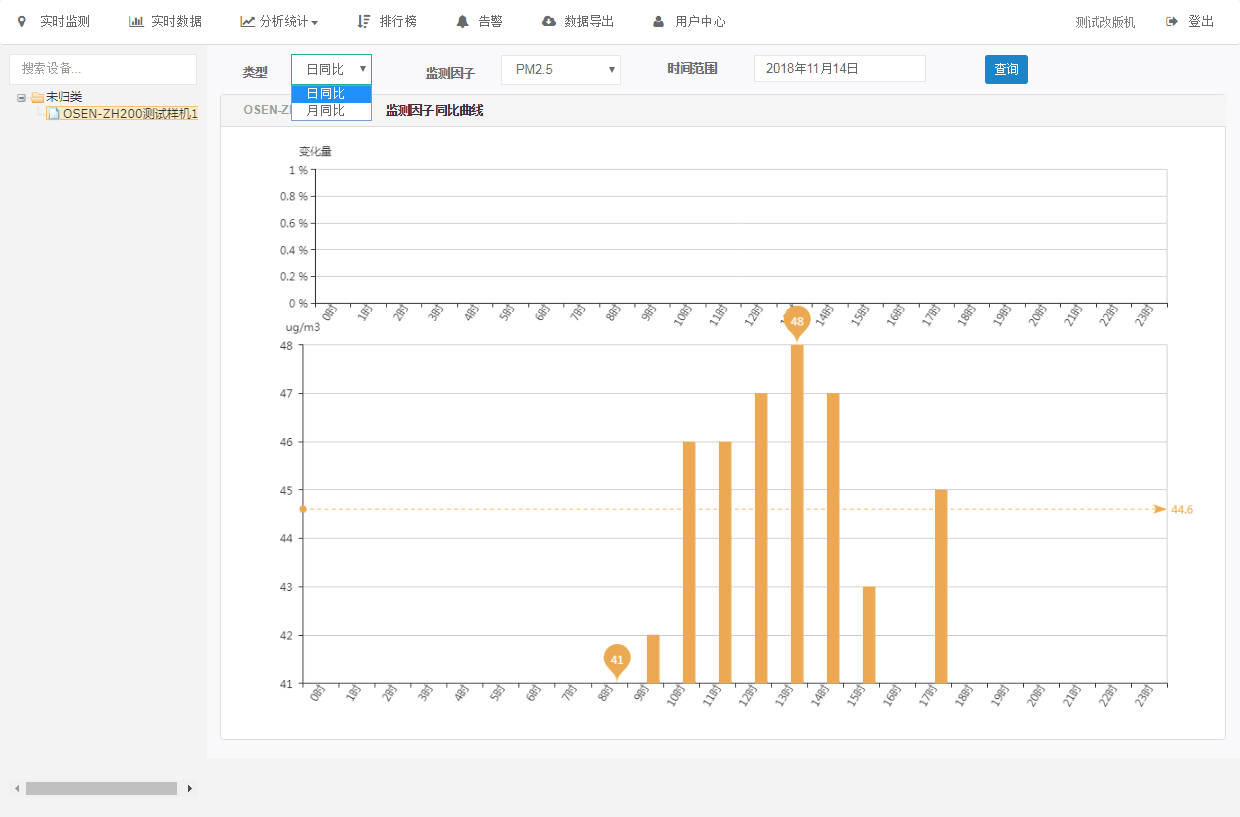Screen dimensions: 1240x817
Task: Click the 告警 bell icon
Action: pyautogui.click(x=462, y=21)
